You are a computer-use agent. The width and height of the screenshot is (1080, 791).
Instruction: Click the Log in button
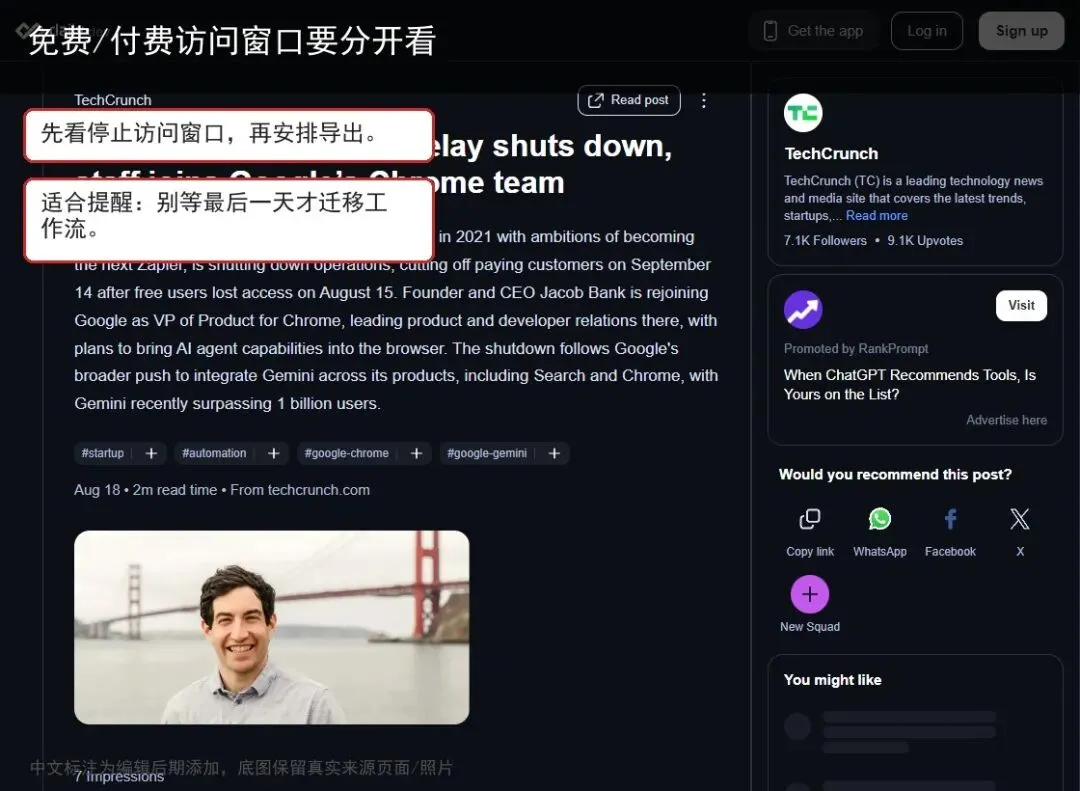click(x=926, y=31)
